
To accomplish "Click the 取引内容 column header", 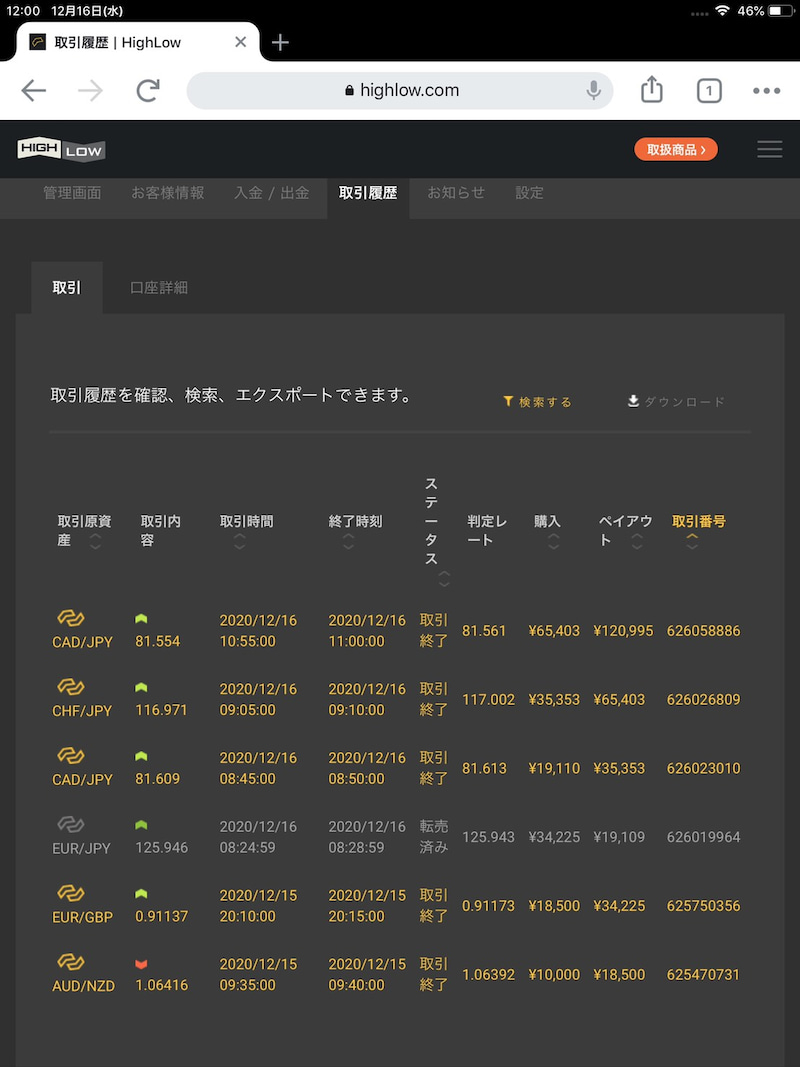I will [161, 531].
